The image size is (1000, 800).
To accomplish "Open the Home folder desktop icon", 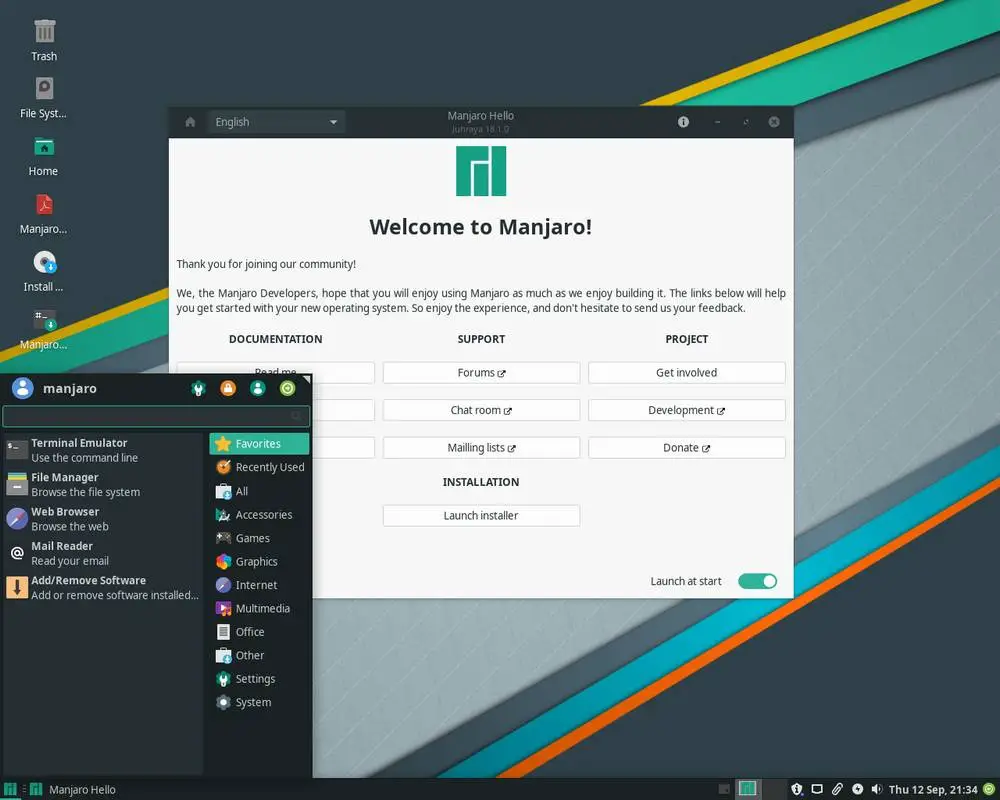I will (43, 155).
